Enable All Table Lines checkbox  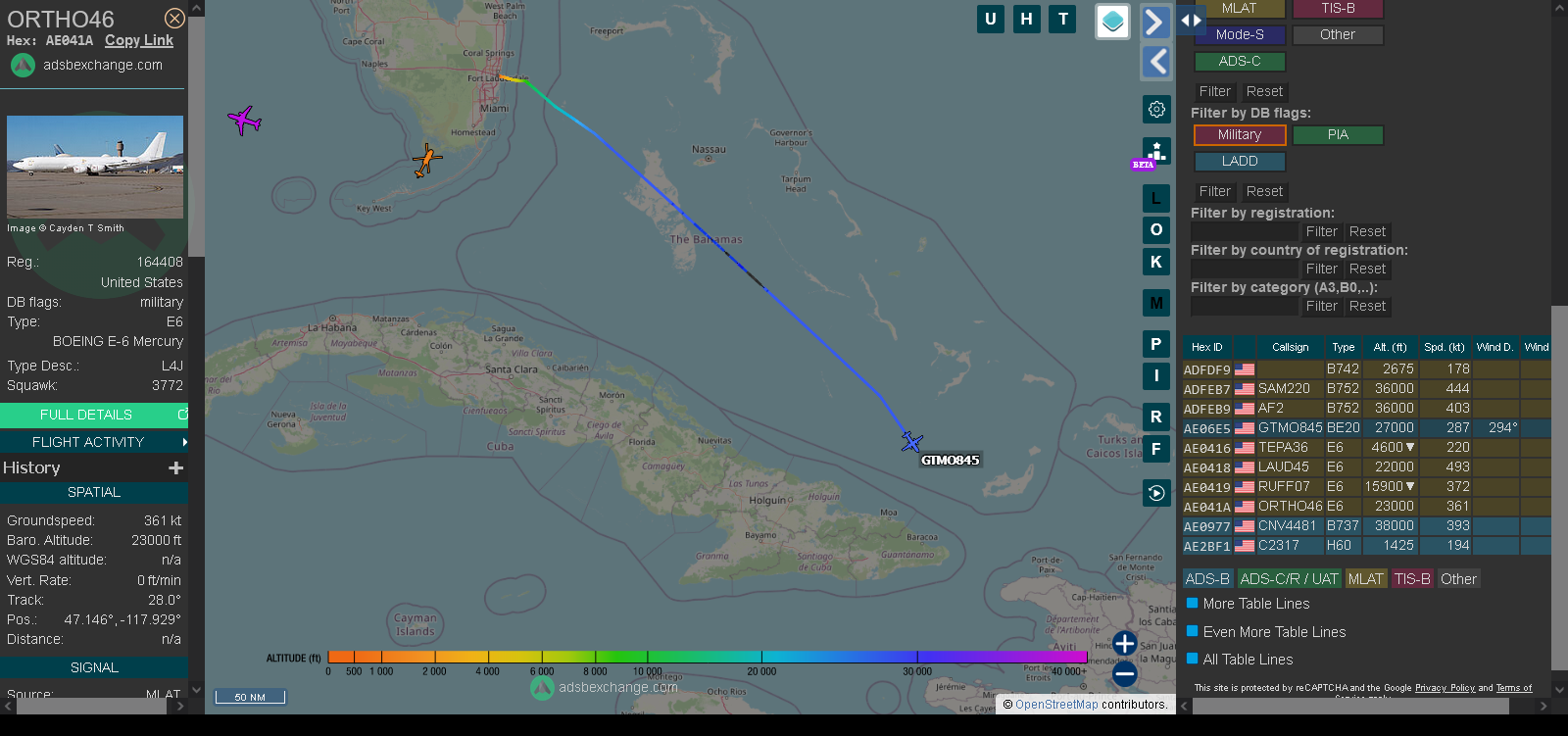(x=1193, y=659)
